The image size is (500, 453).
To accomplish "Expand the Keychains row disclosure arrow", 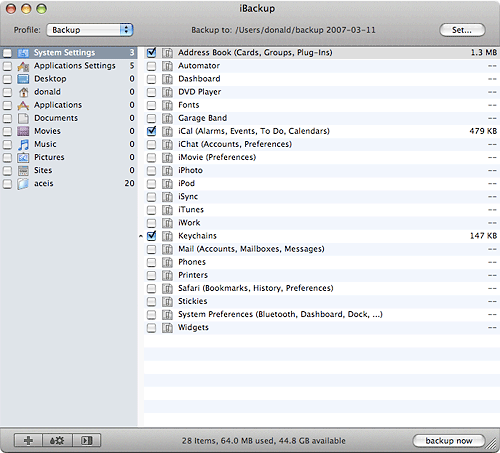I will [141, 236].
